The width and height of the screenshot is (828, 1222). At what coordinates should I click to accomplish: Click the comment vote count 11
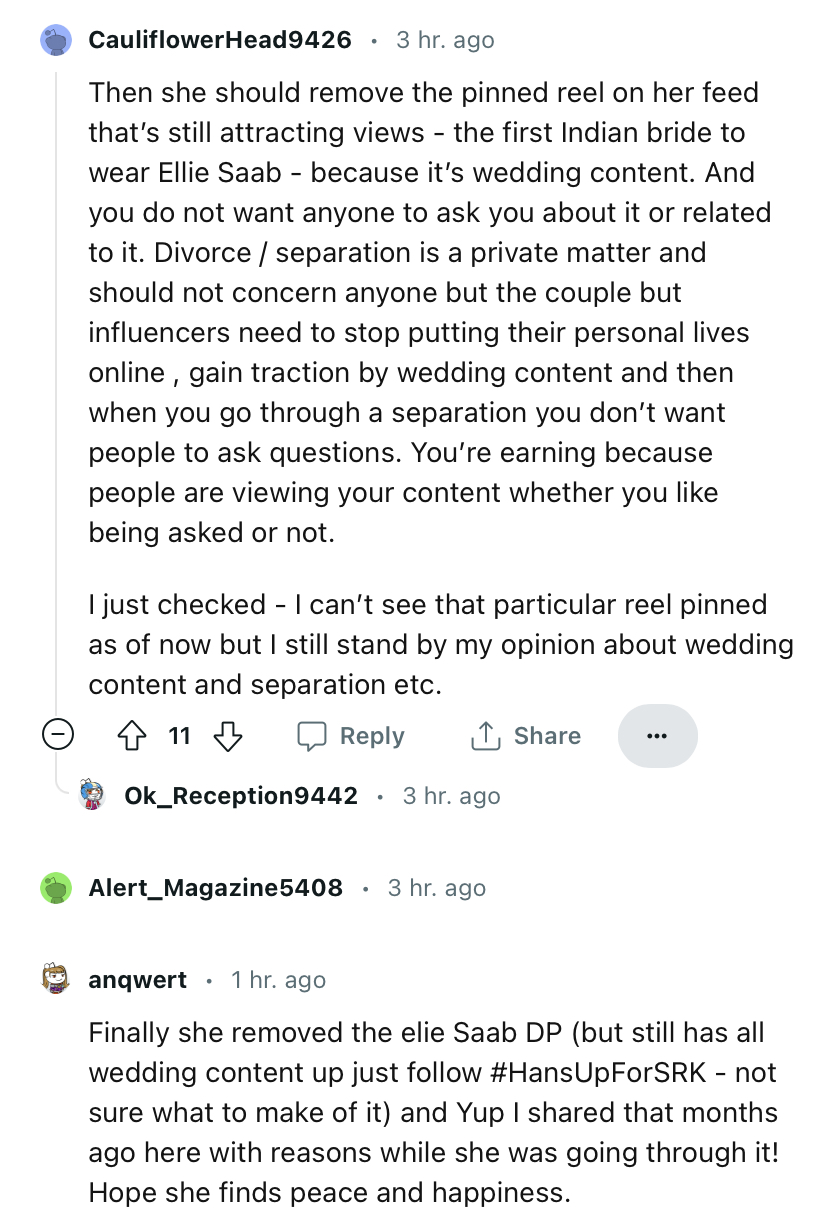179,737
